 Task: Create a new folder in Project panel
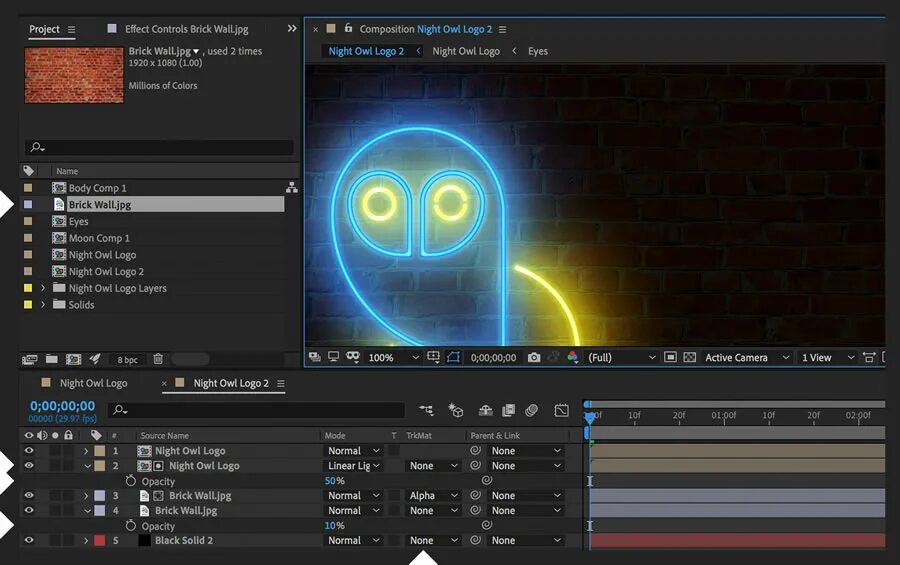point(52,359)
